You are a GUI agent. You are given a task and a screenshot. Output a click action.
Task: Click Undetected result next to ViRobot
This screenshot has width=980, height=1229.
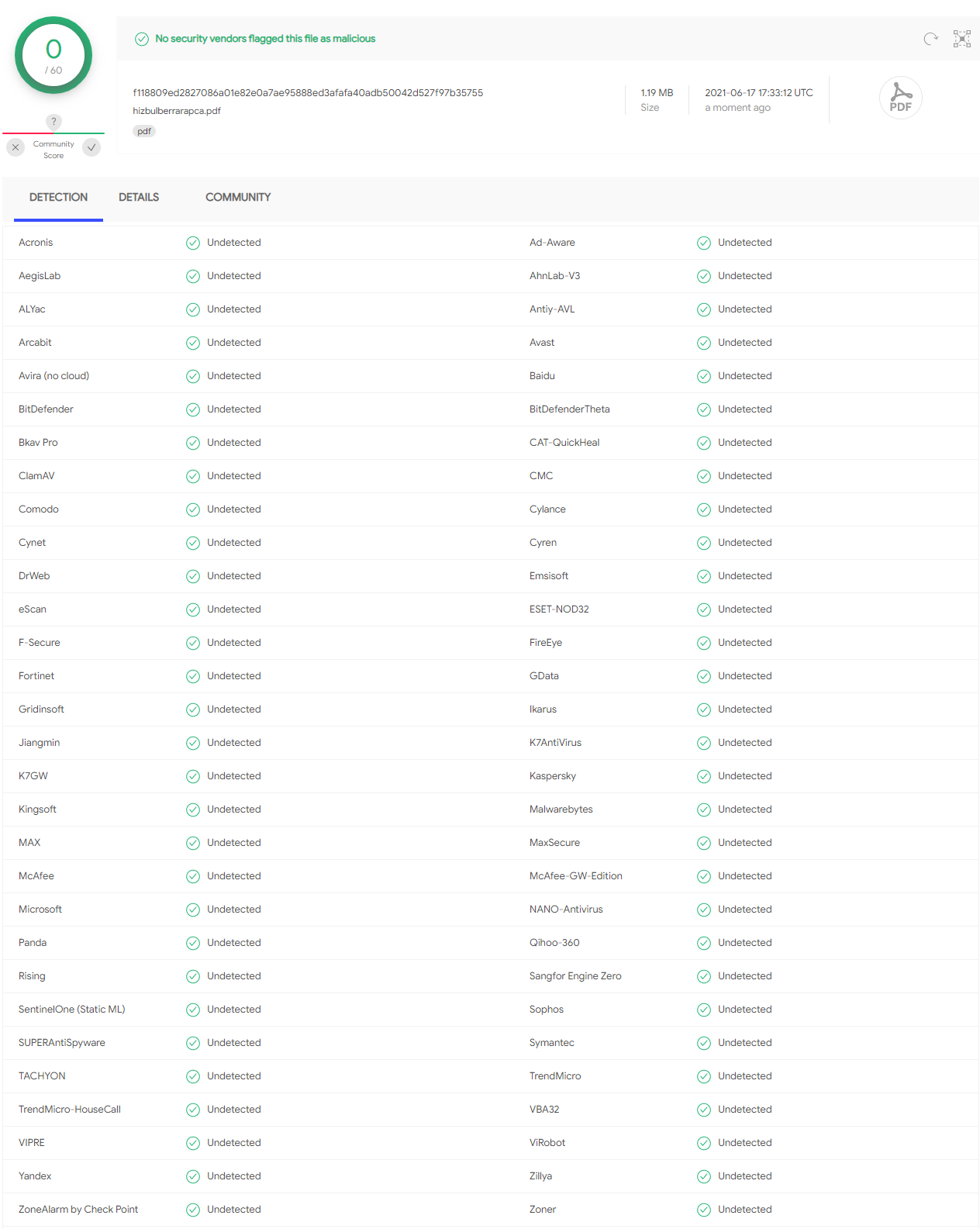click(x=745, y=1143)
